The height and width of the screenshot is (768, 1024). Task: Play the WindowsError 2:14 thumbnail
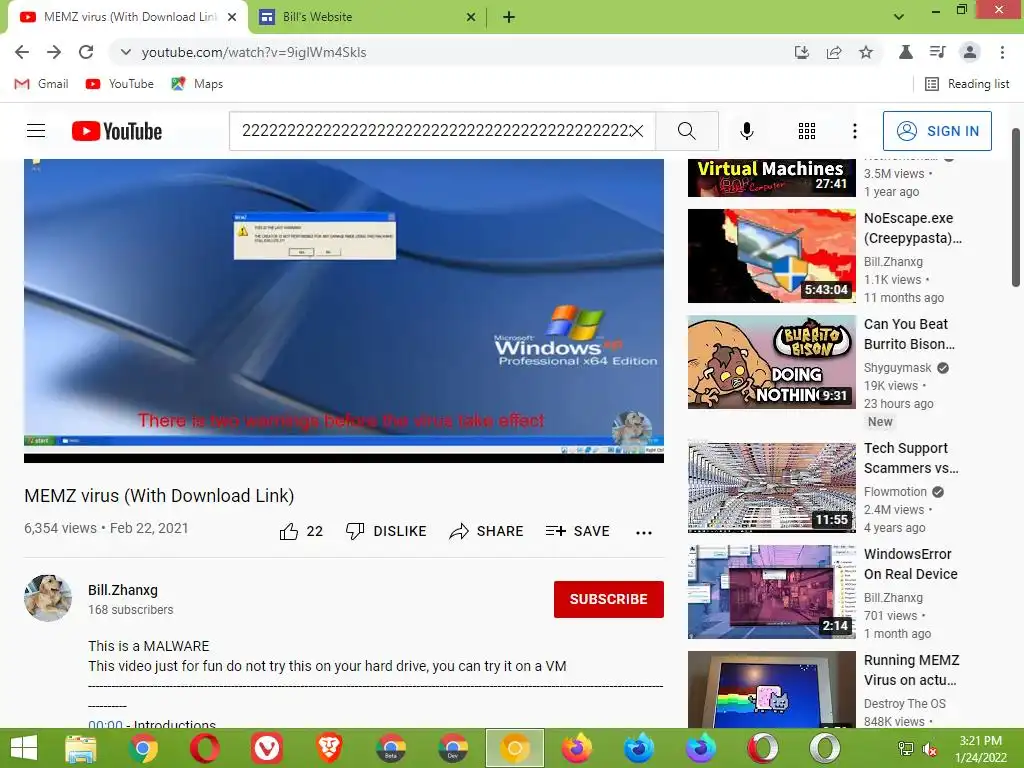(x=771, y=592)
